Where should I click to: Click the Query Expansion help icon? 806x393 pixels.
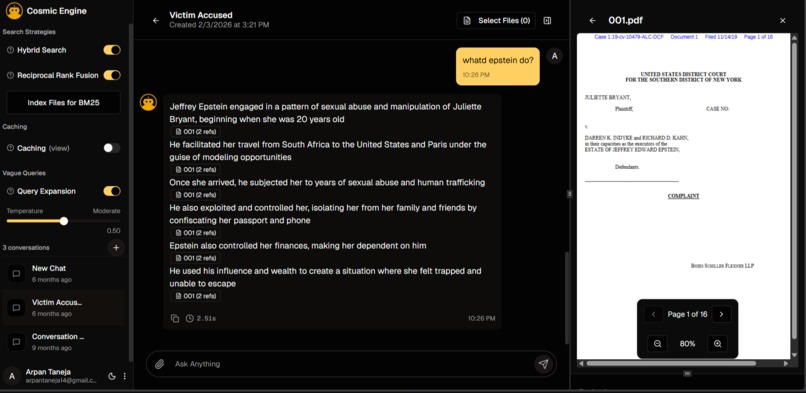click(10, 191)
